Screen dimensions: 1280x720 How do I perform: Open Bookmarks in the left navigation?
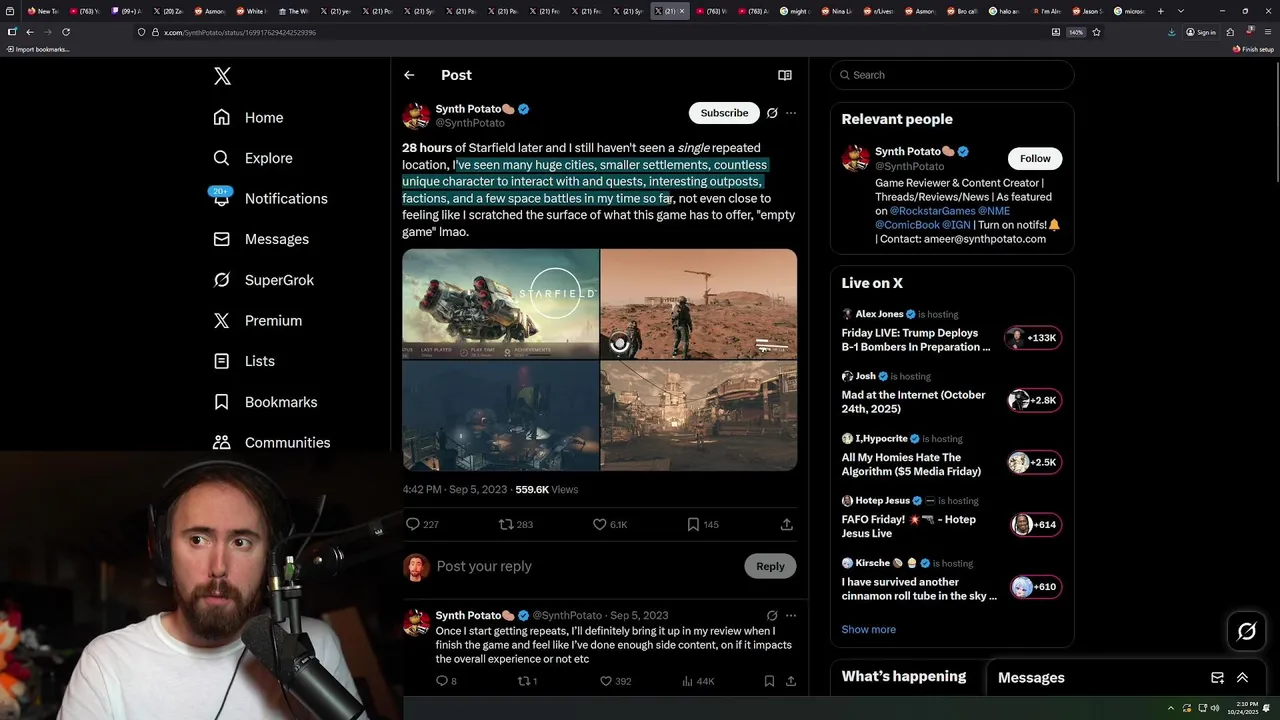coord(265,402)
